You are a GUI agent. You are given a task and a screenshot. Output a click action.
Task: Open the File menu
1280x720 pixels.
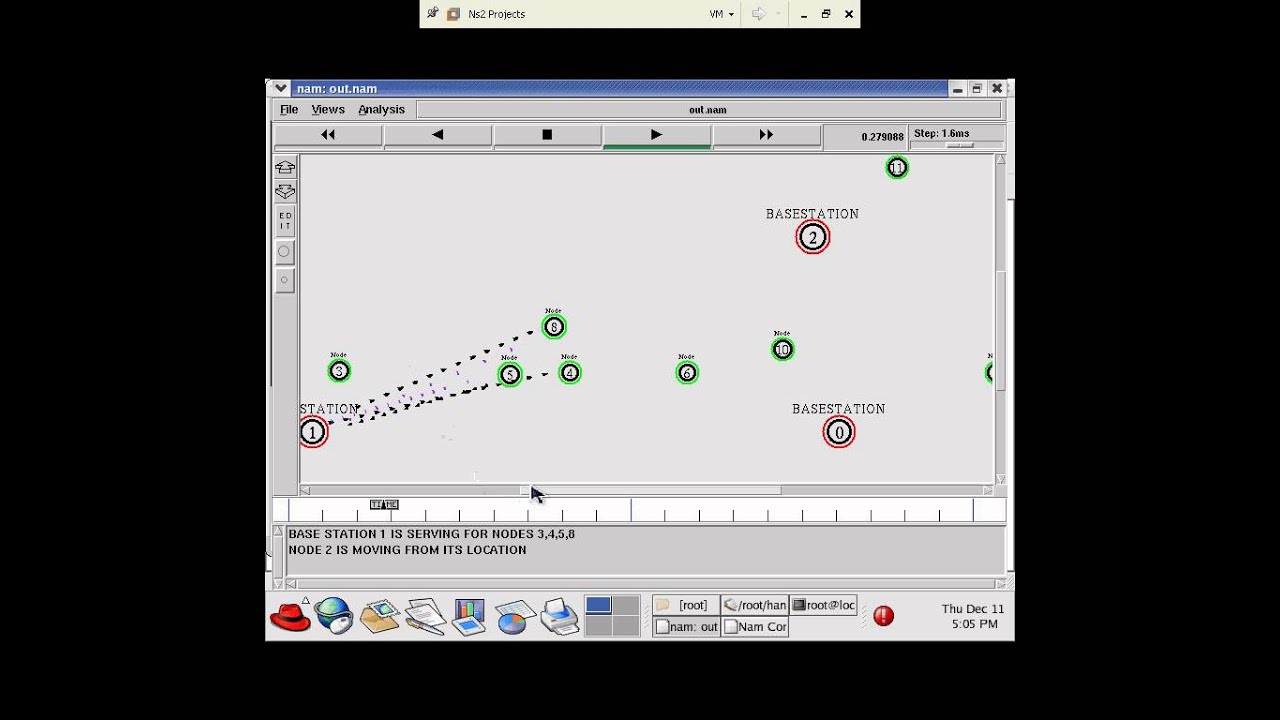[289, 110]
